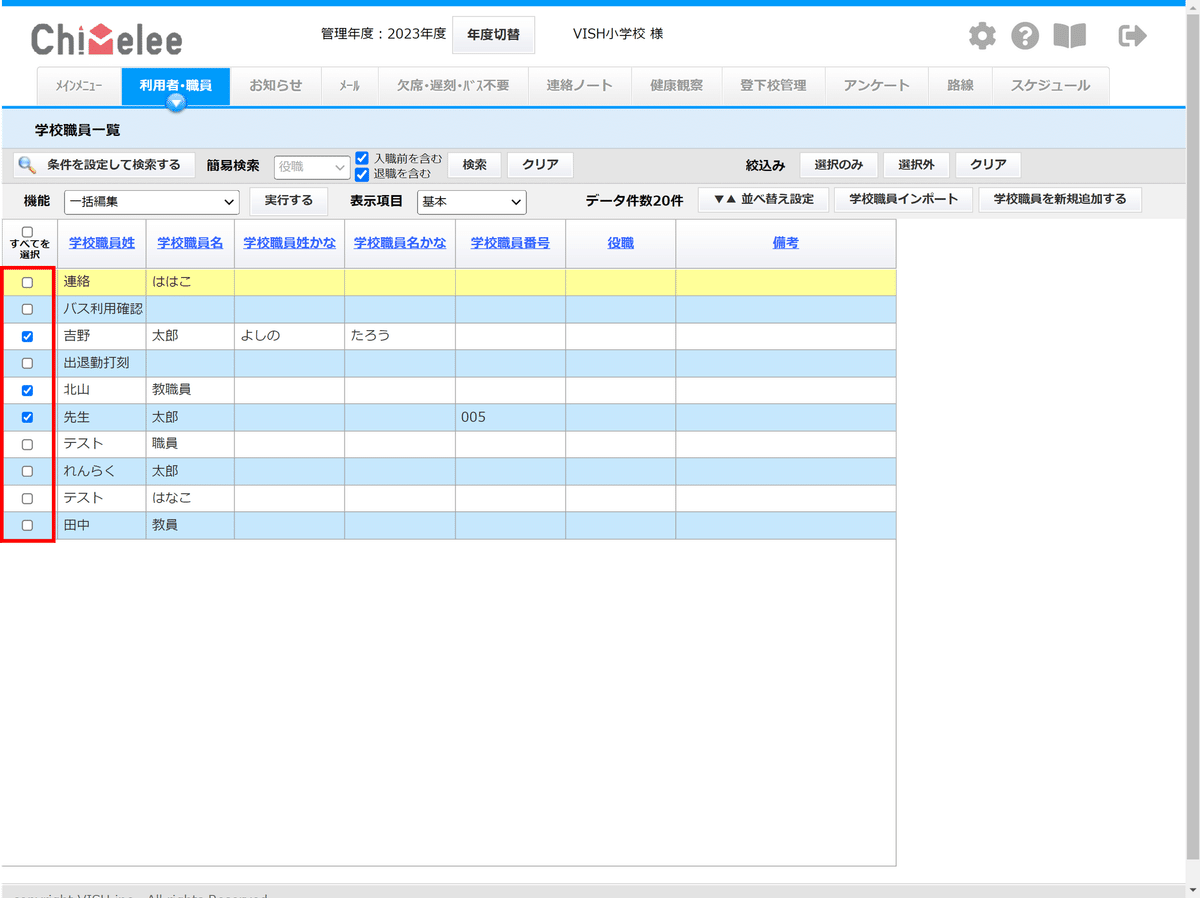Toggle the 入職前を含む checkbox
The height and width of the screenshot is (898, 1200).
362,158
